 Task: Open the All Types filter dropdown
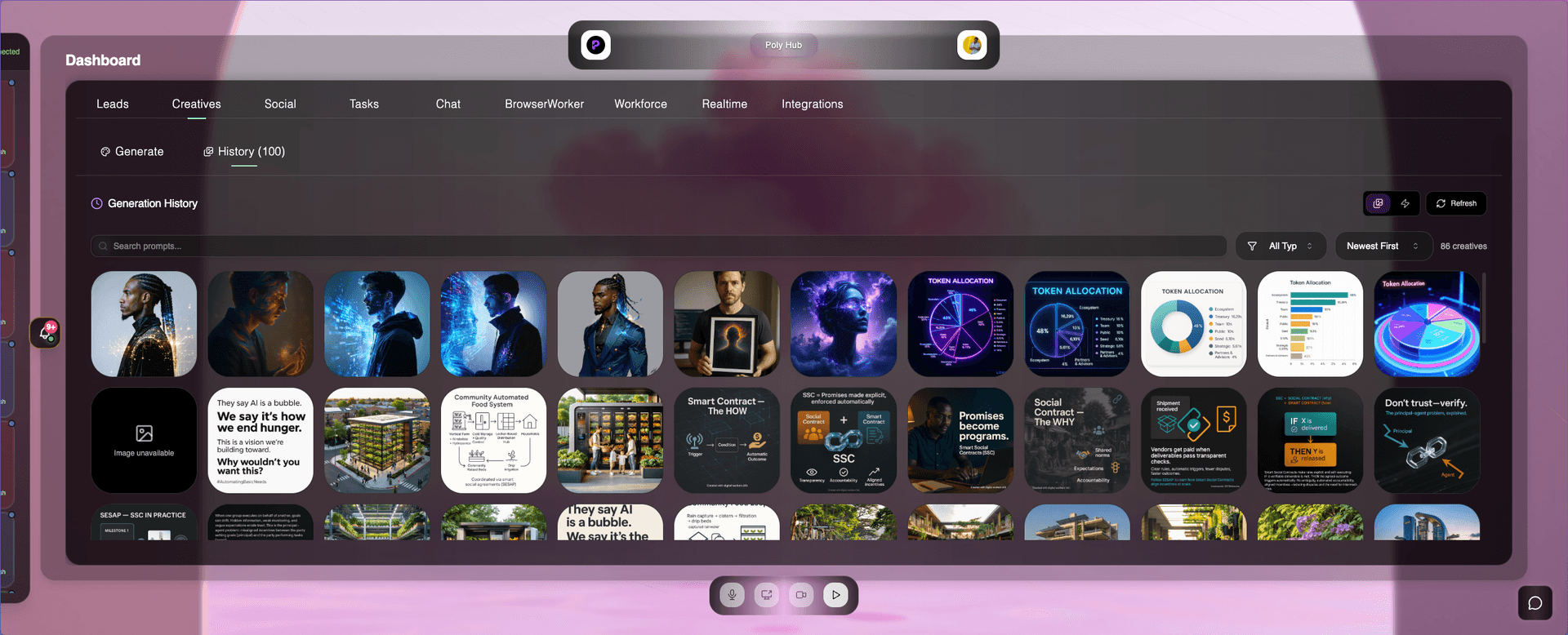click(1281, 246)
